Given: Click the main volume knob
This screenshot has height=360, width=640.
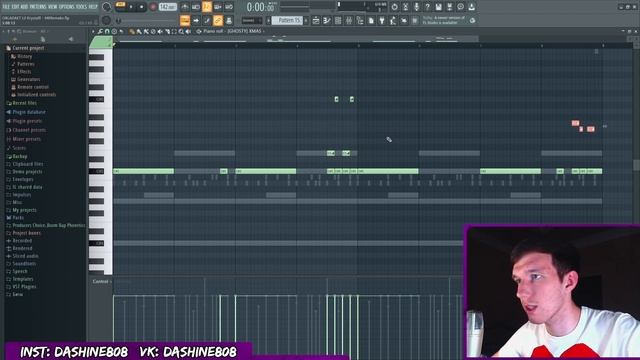Looking at the screenshot, I should [107, 7].
